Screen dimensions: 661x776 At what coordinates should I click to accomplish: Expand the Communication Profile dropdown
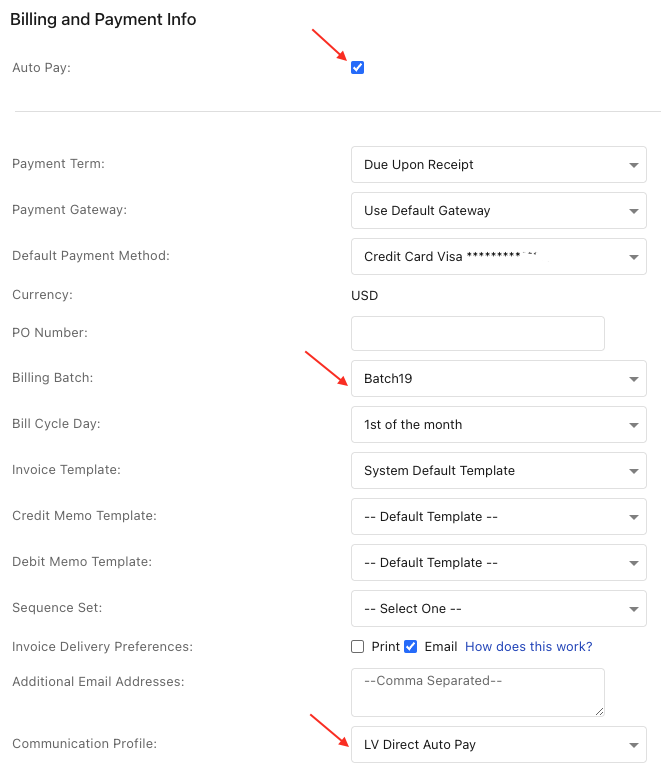click(498, 745)
